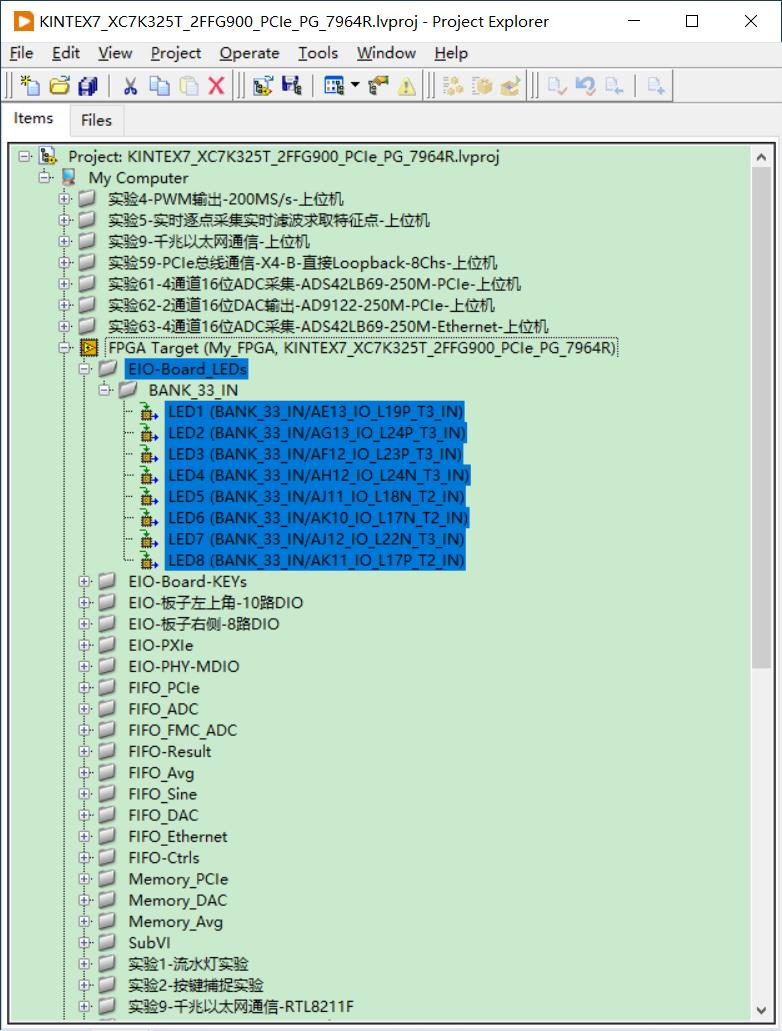782x1031 pixels.
Task: Click the Undo Check Out arrow icon
Action: 585,85
